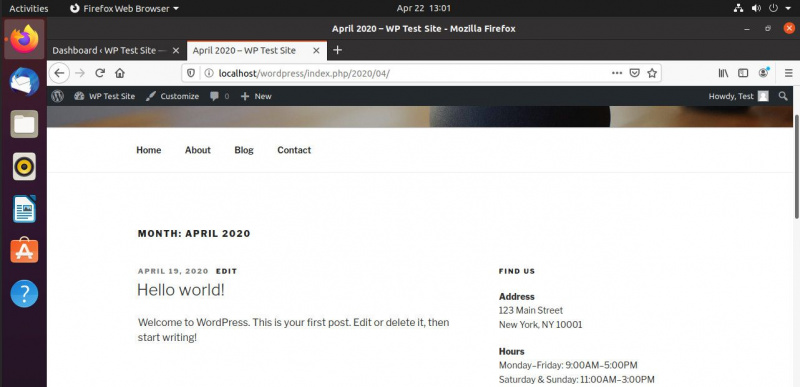Click the Firefox back arrow button

59,73
